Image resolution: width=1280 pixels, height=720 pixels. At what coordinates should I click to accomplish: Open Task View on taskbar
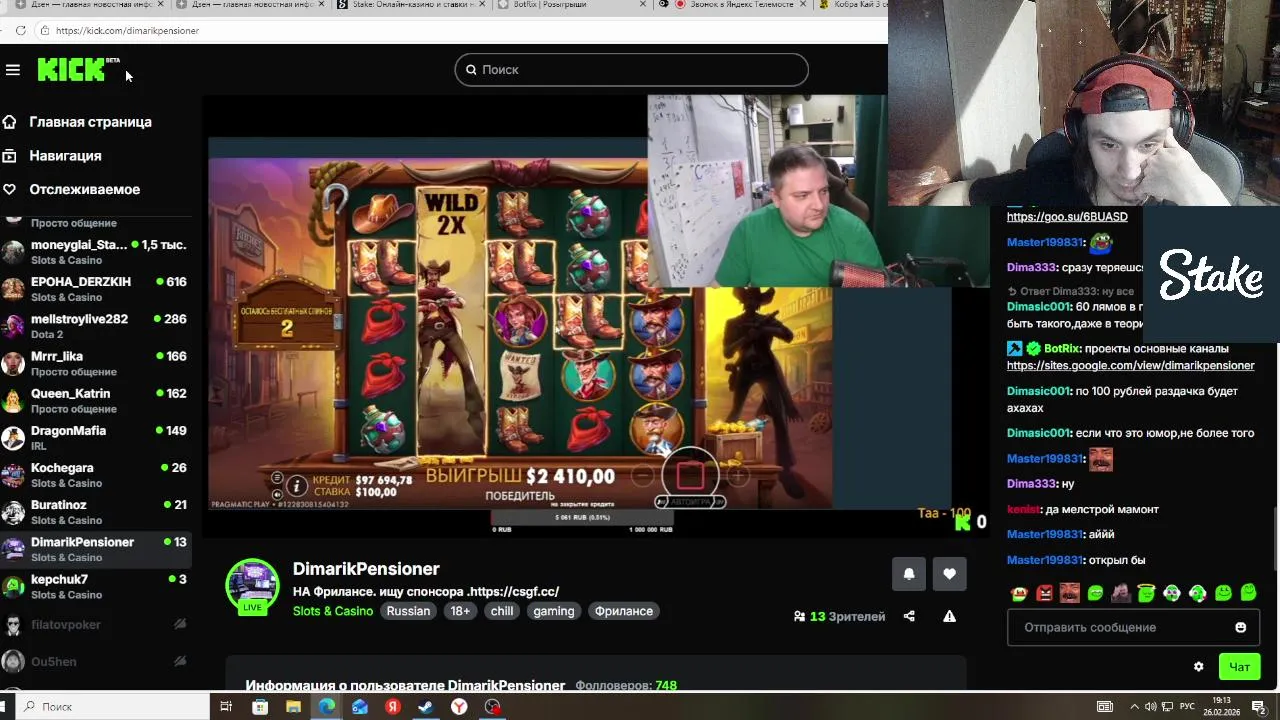coord(226,707)
